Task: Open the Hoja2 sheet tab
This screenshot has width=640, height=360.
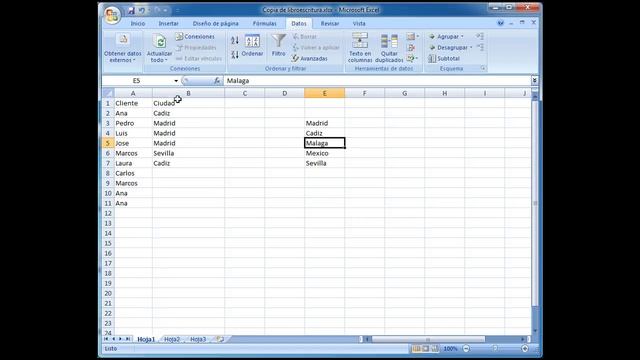Action: pyautogui.click(x=172, y=339)
